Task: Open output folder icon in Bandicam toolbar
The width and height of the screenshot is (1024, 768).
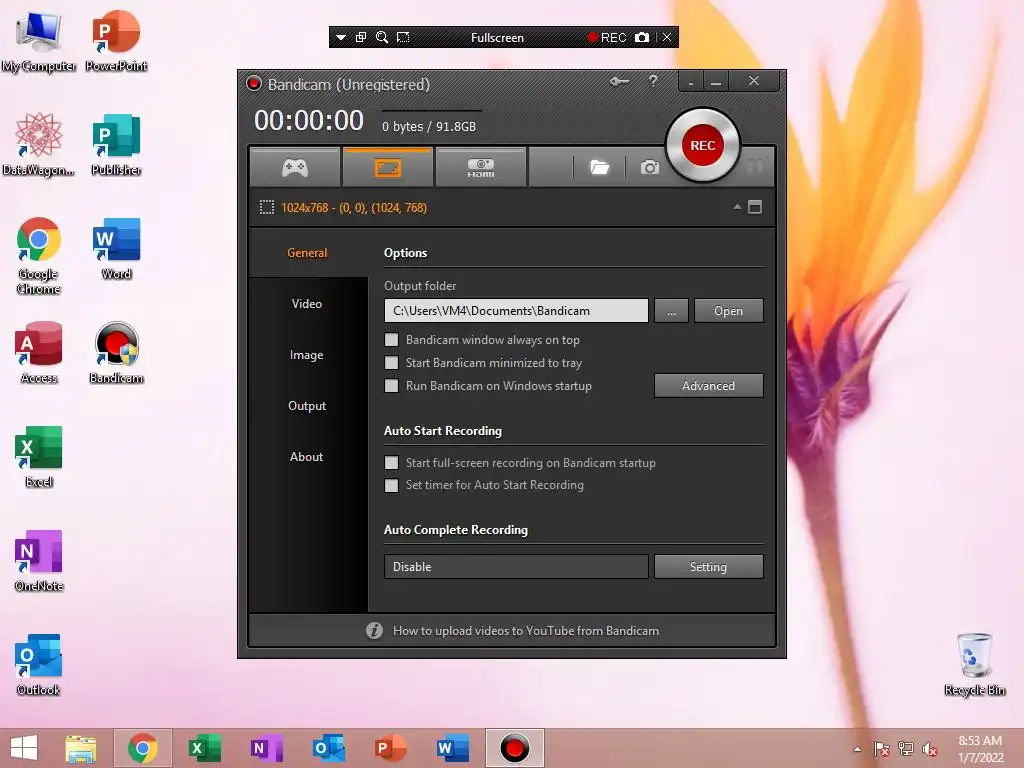Action: [x=599, y=168]
